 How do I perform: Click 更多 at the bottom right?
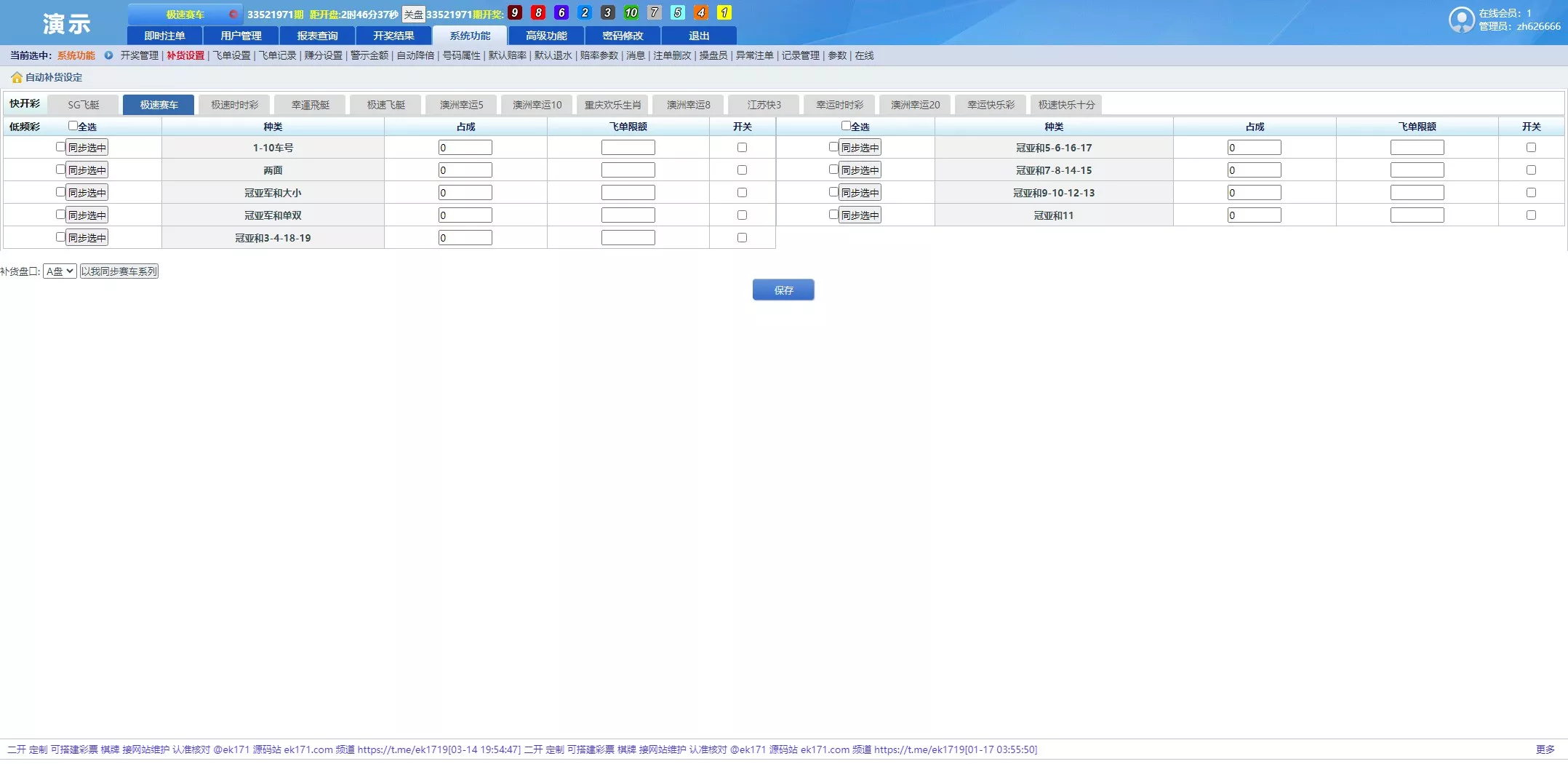click(x=1545, y=749)
